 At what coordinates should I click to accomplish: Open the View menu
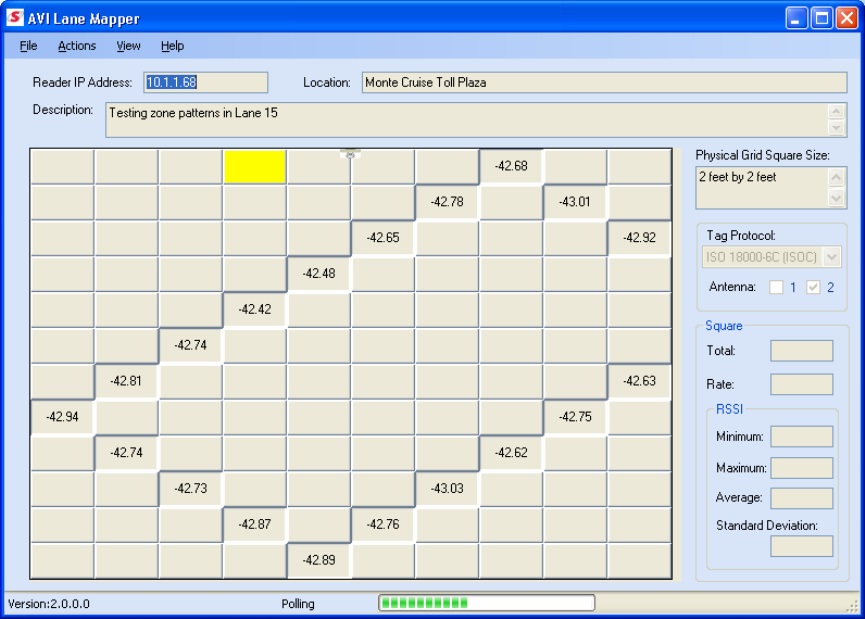pos(128,46)
